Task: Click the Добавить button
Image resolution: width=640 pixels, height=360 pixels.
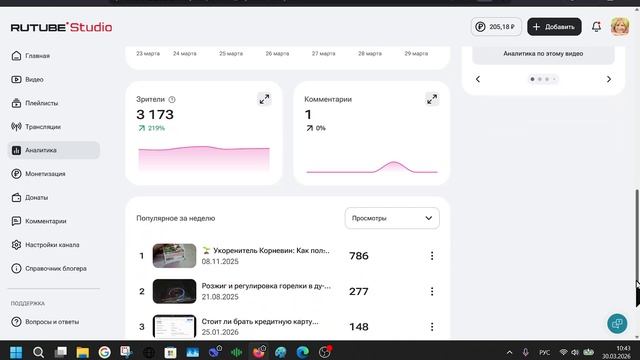Action: click(x=554, y=27)
